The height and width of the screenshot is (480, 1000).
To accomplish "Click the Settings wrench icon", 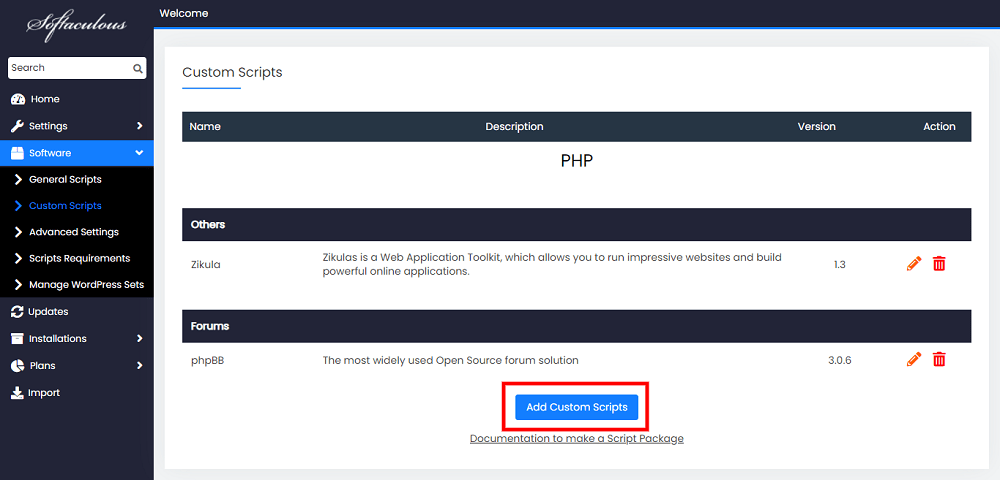I will pos(17,126).
